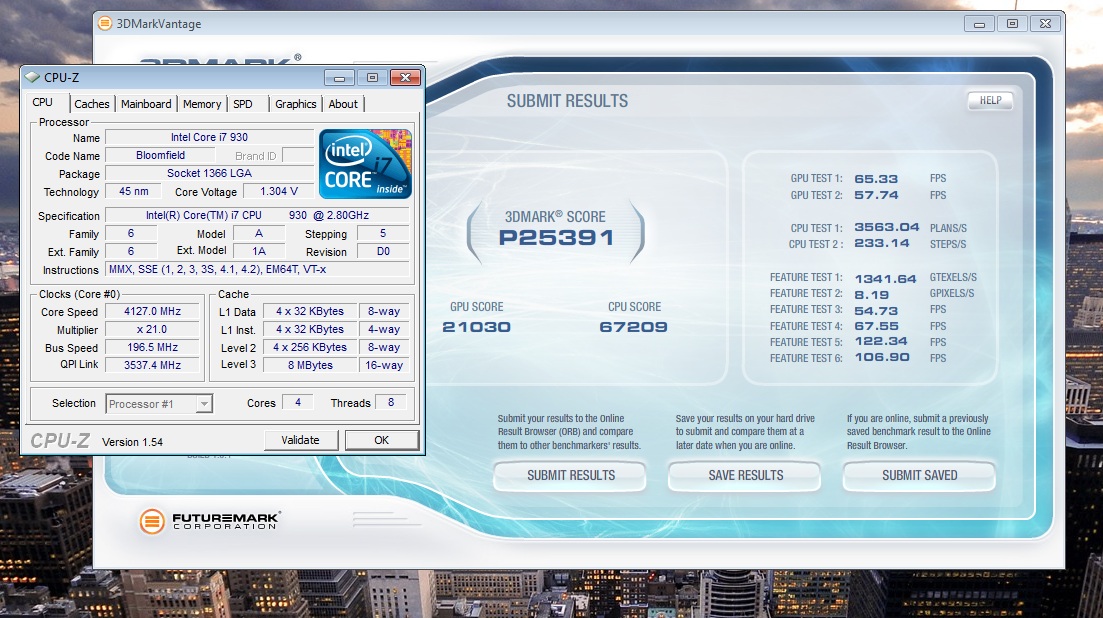Click the SUBMIT RESULTS button
This screenshot has height=618, width=1103.
point(570,475)
